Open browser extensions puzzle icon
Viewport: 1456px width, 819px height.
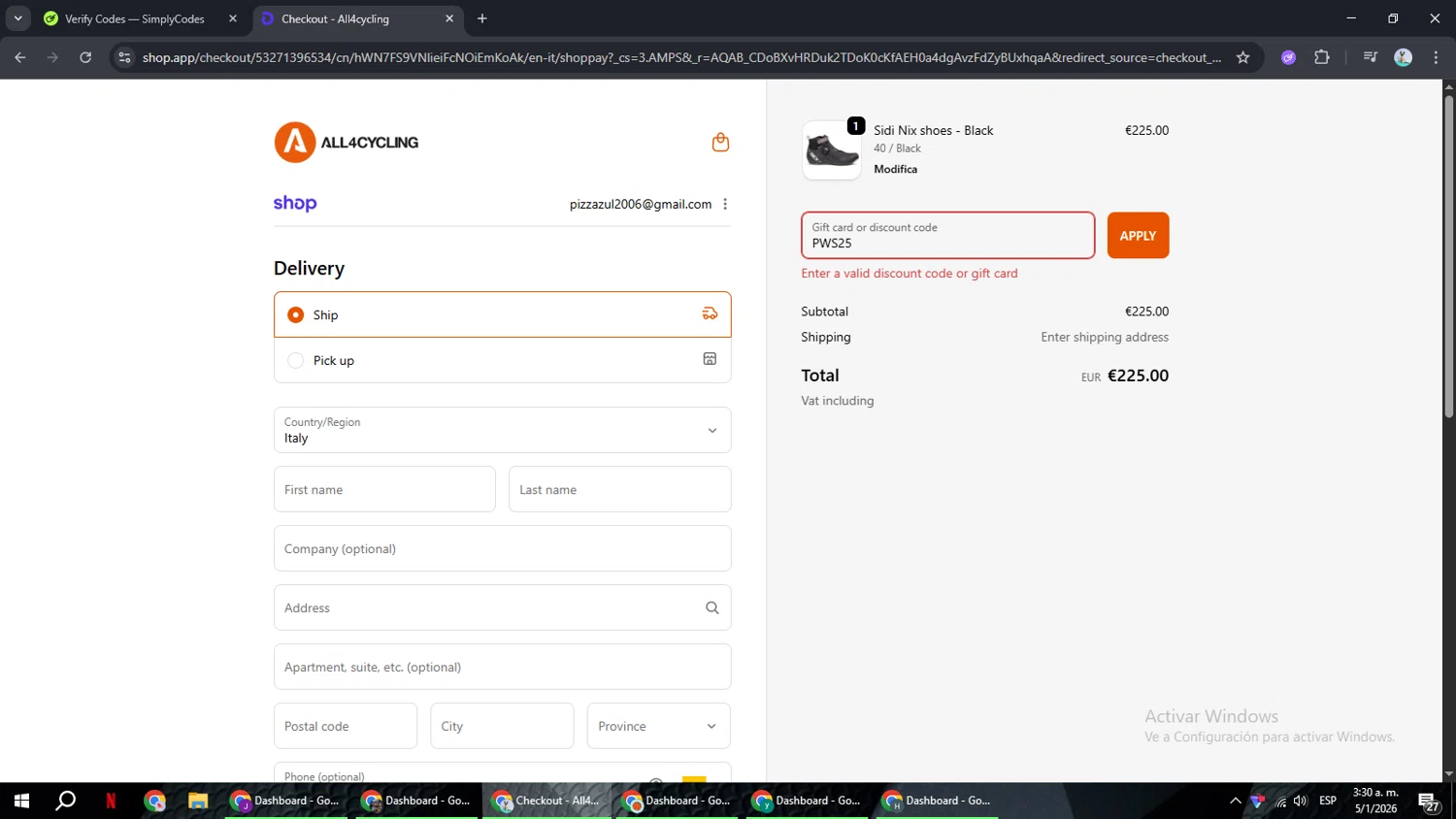pos(1321,57)
